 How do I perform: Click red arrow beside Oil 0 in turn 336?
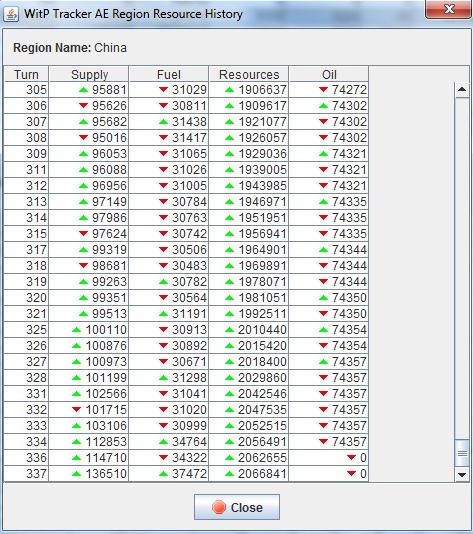[x=351, y=458]
